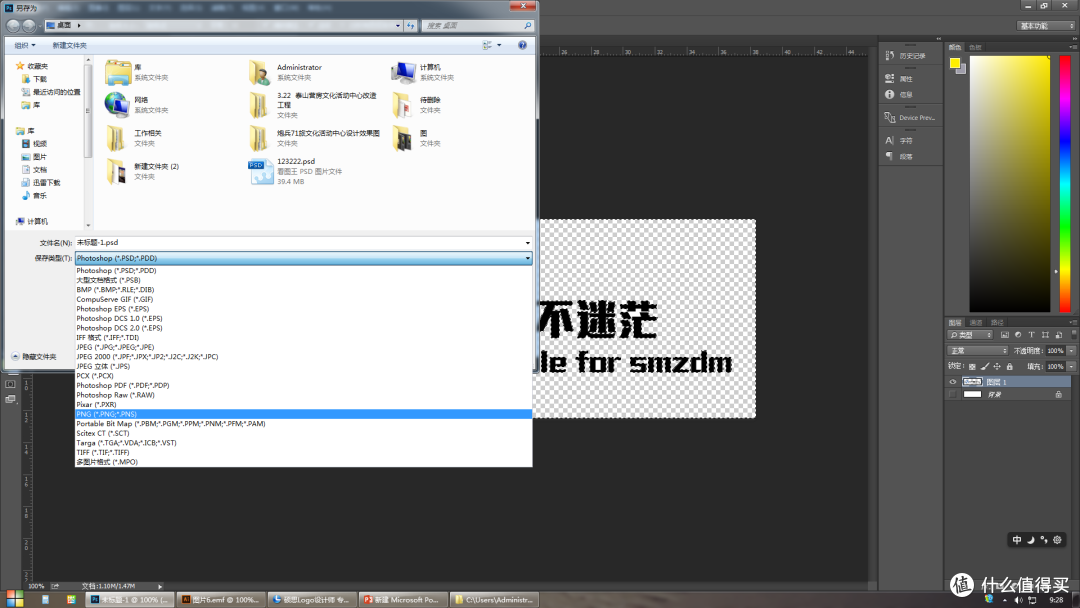Click the Back arrow in Save As dialog
This screenshot has height=608, width=1080.
(12, 25)
